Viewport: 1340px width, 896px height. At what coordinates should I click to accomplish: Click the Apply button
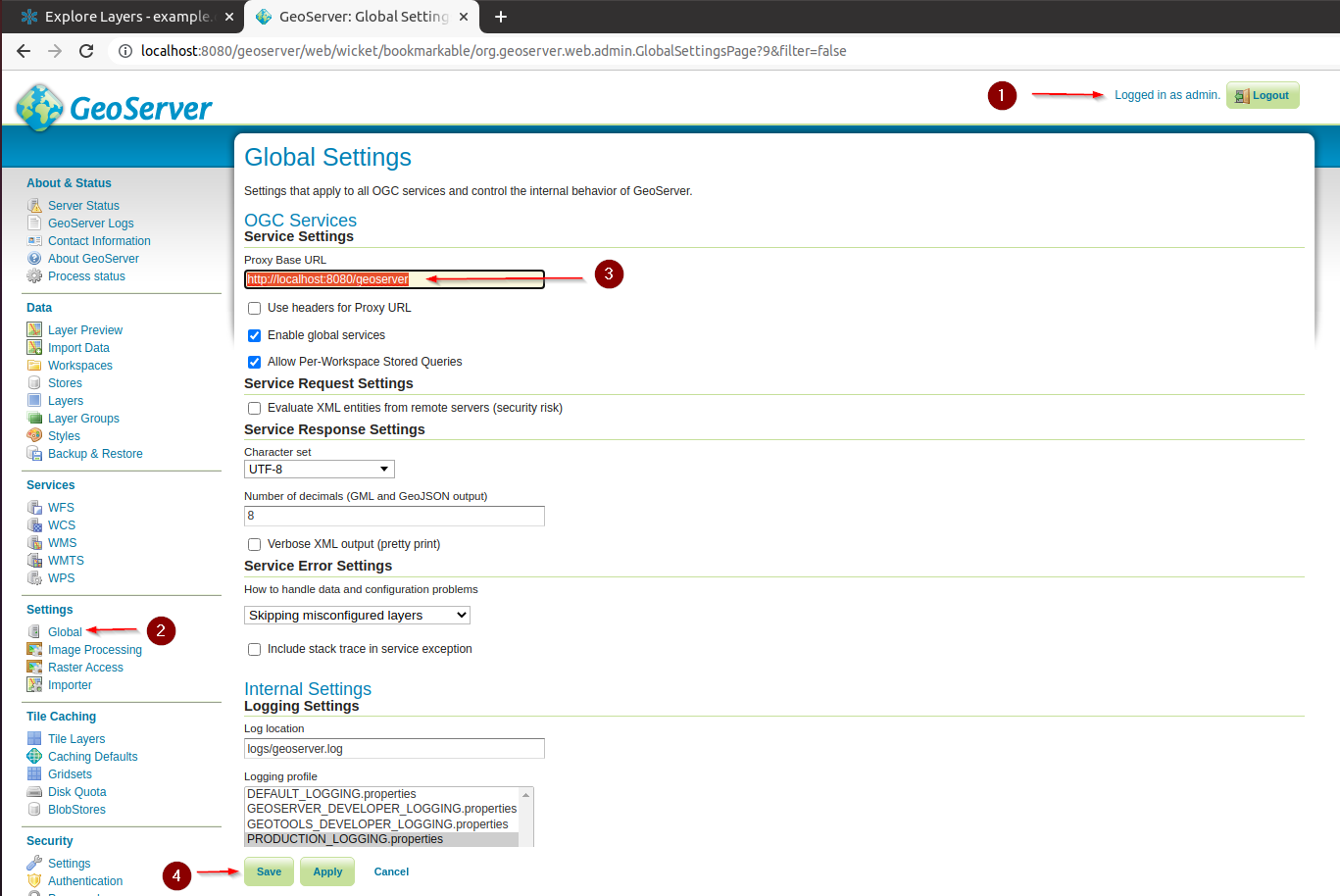click(327, 871)
